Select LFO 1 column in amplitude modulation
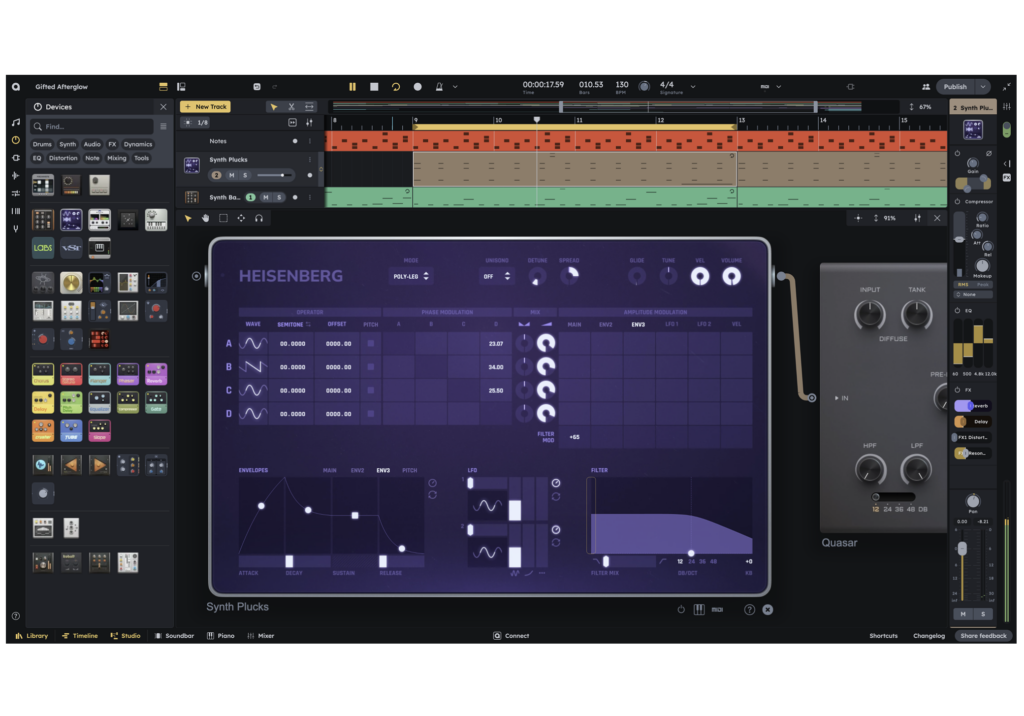Viewport: 1024px width, 716px height. pyautogui.click(x=671, y=324)
